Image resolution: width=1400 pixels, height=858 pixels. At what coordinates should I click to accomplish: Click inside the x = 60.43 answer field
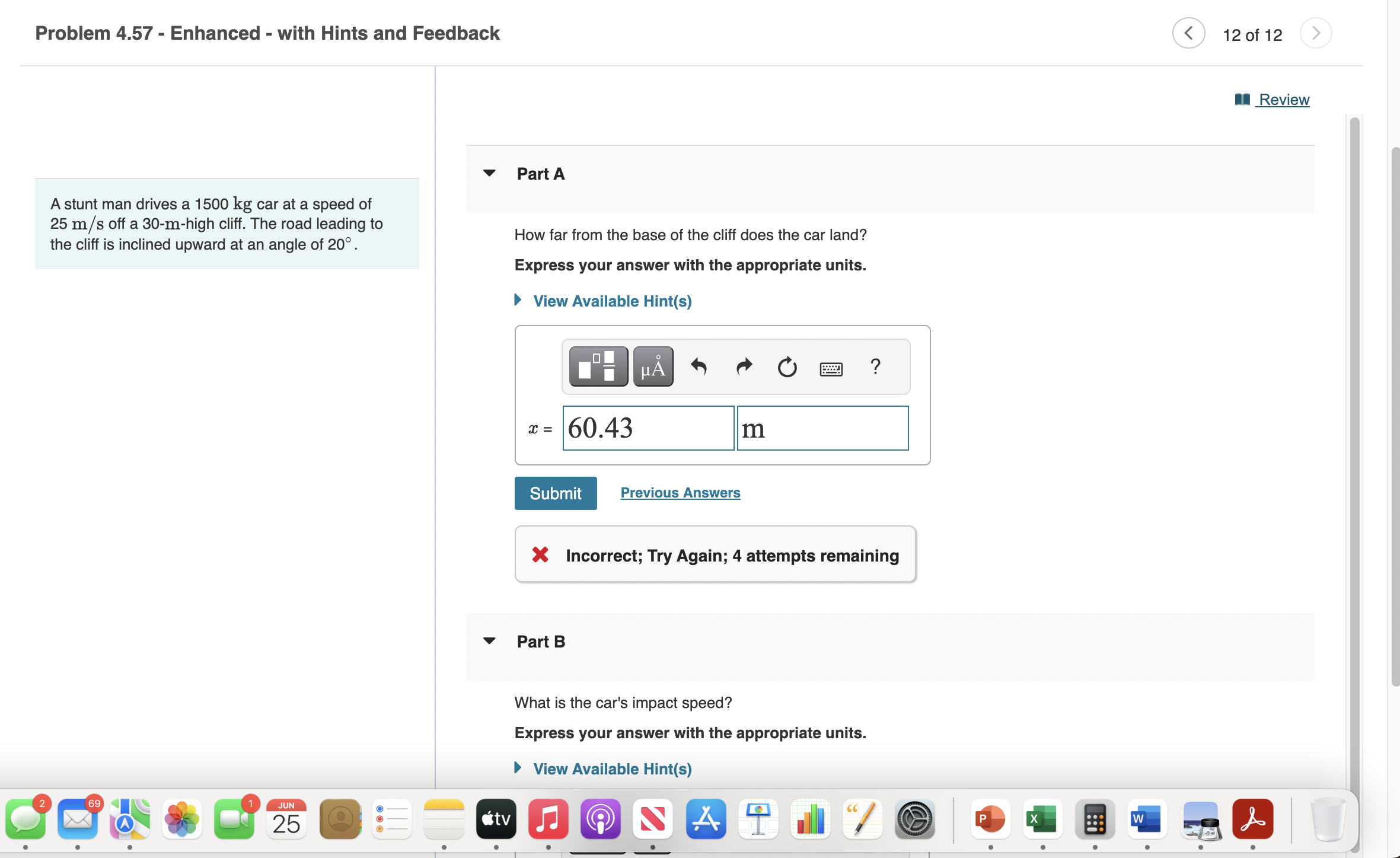tap(647, 428)
